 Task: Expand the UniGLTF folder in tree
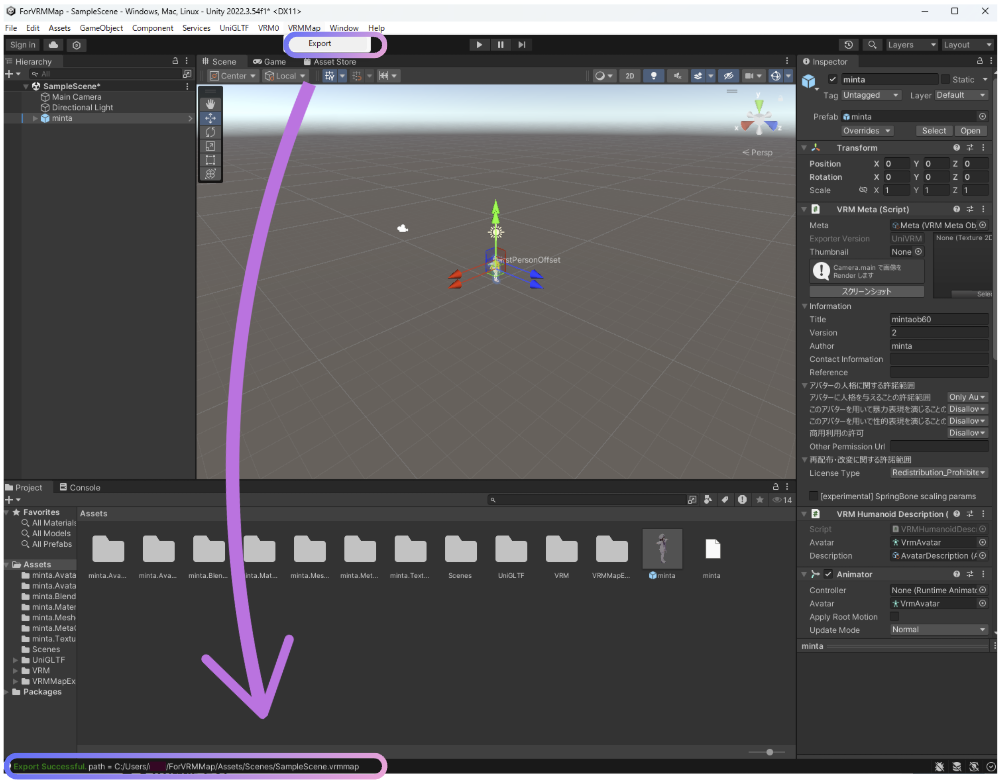pos(15,660)
